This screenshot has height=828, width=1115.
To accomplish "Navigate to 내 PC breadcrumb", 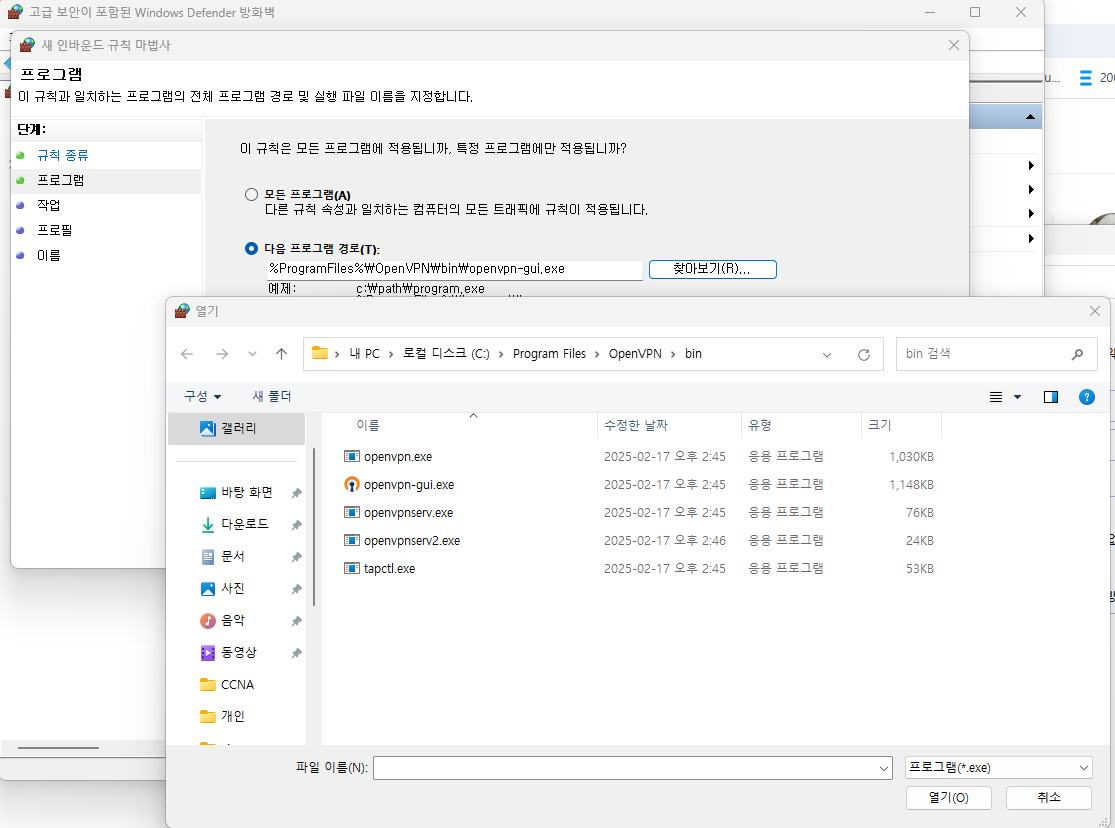I will [364, 354].
